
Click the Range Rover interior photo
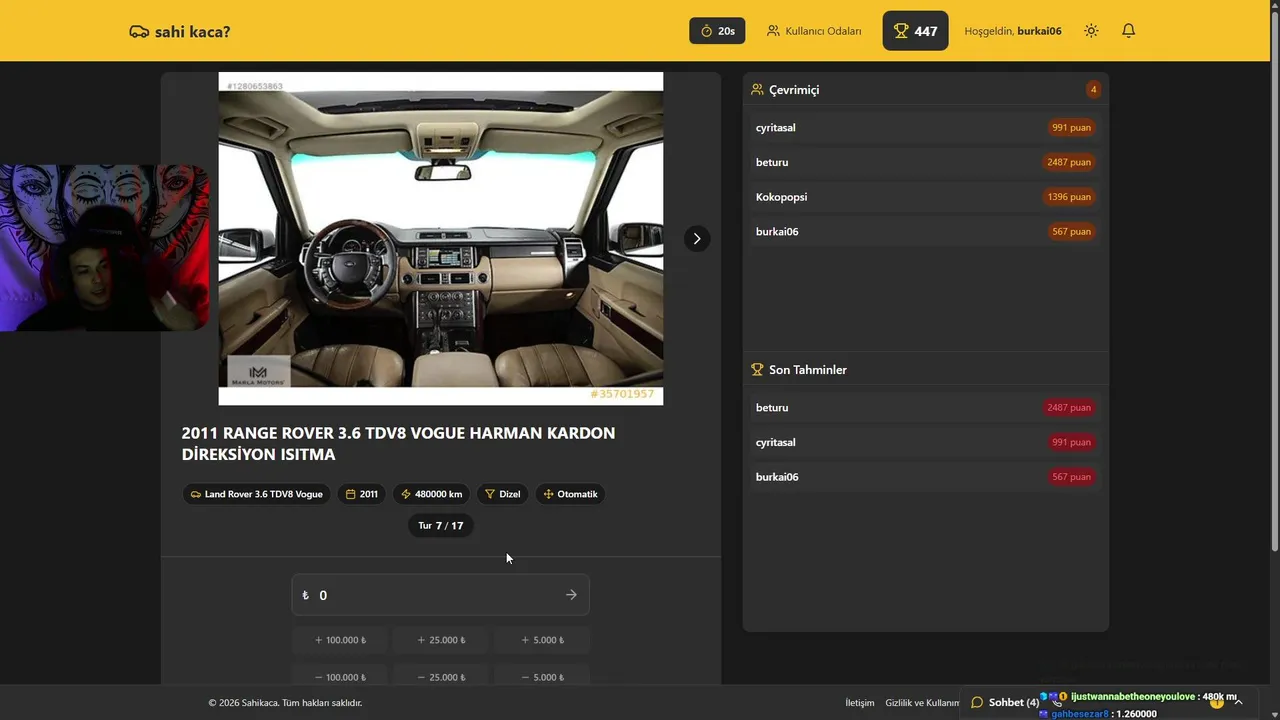coord(441,238)
